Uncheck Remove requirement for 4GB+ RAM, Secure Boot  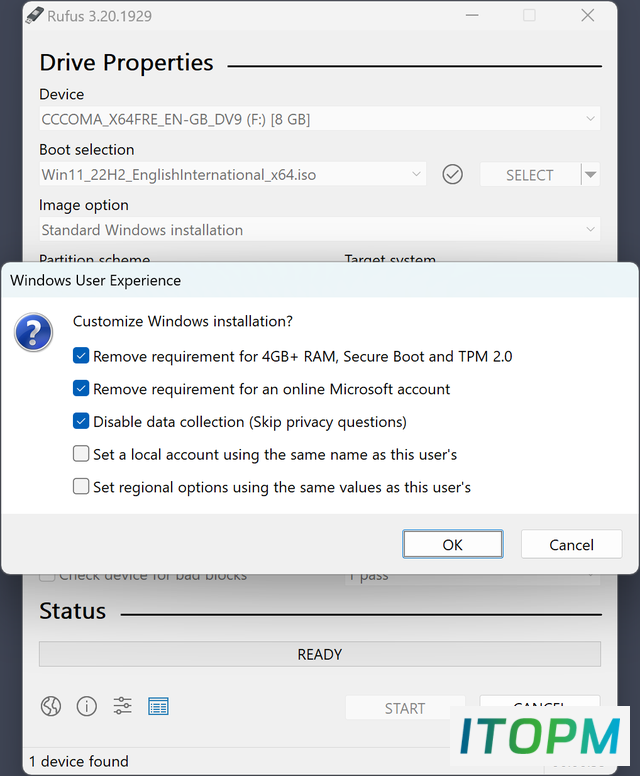[x=81, y=356]
